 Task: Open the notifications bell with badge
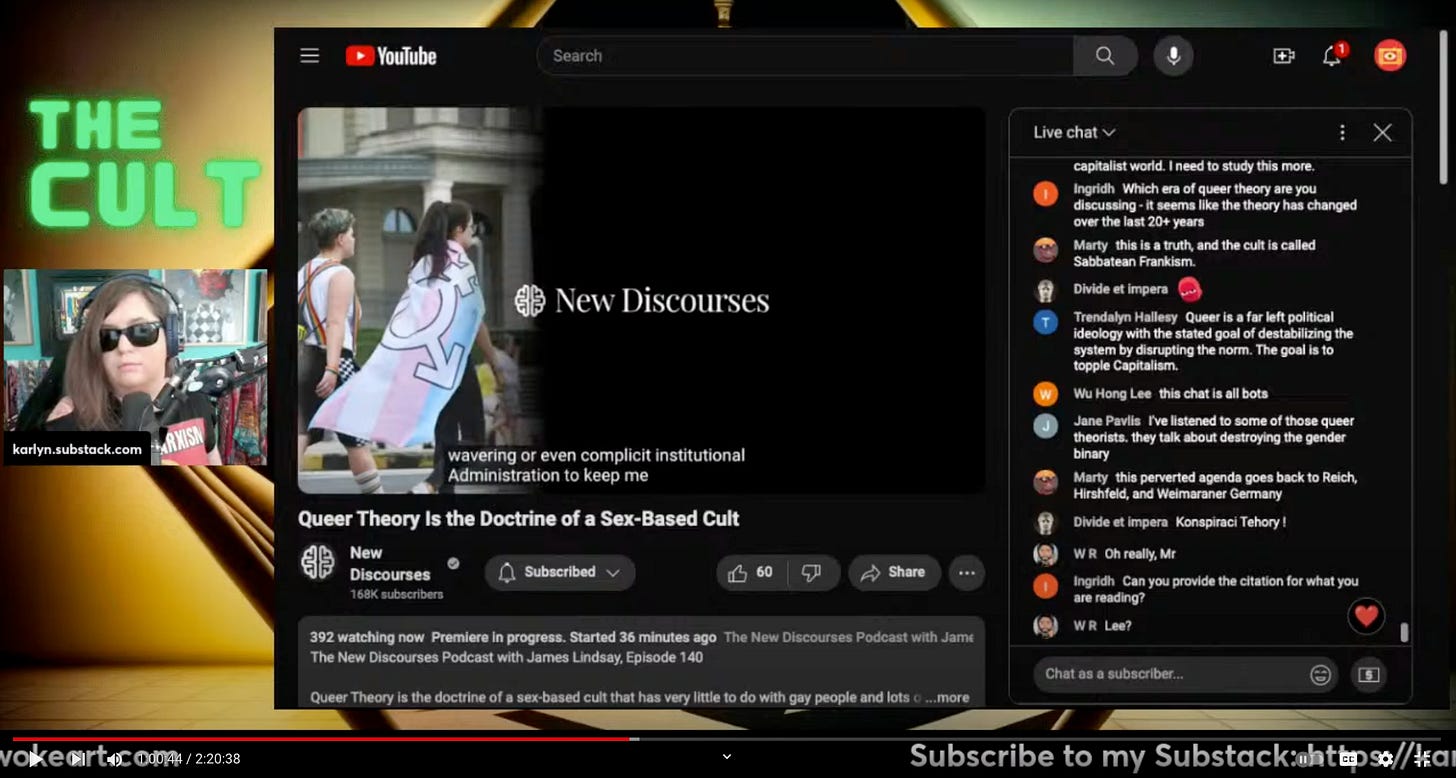tap(1333, 56)
